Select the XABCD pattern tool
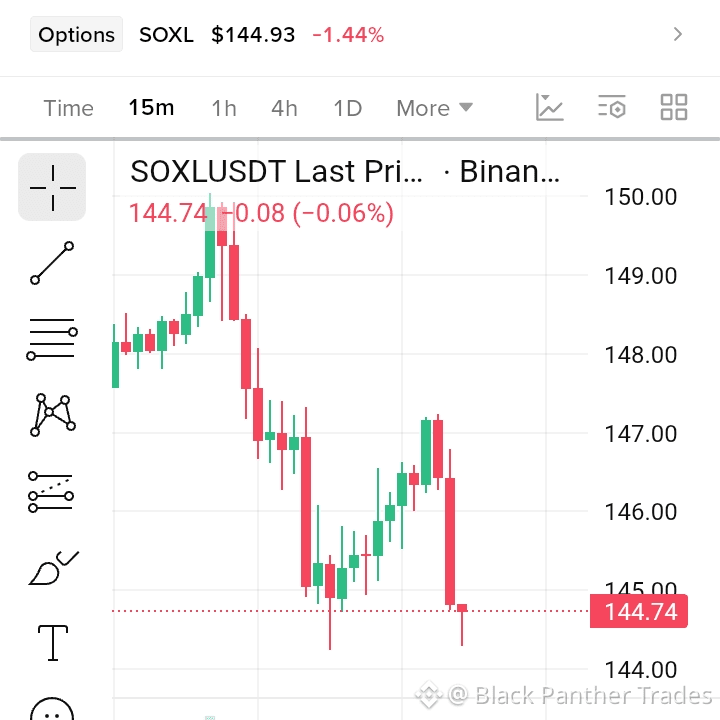720x720 pixels. [x=52, y=415]
